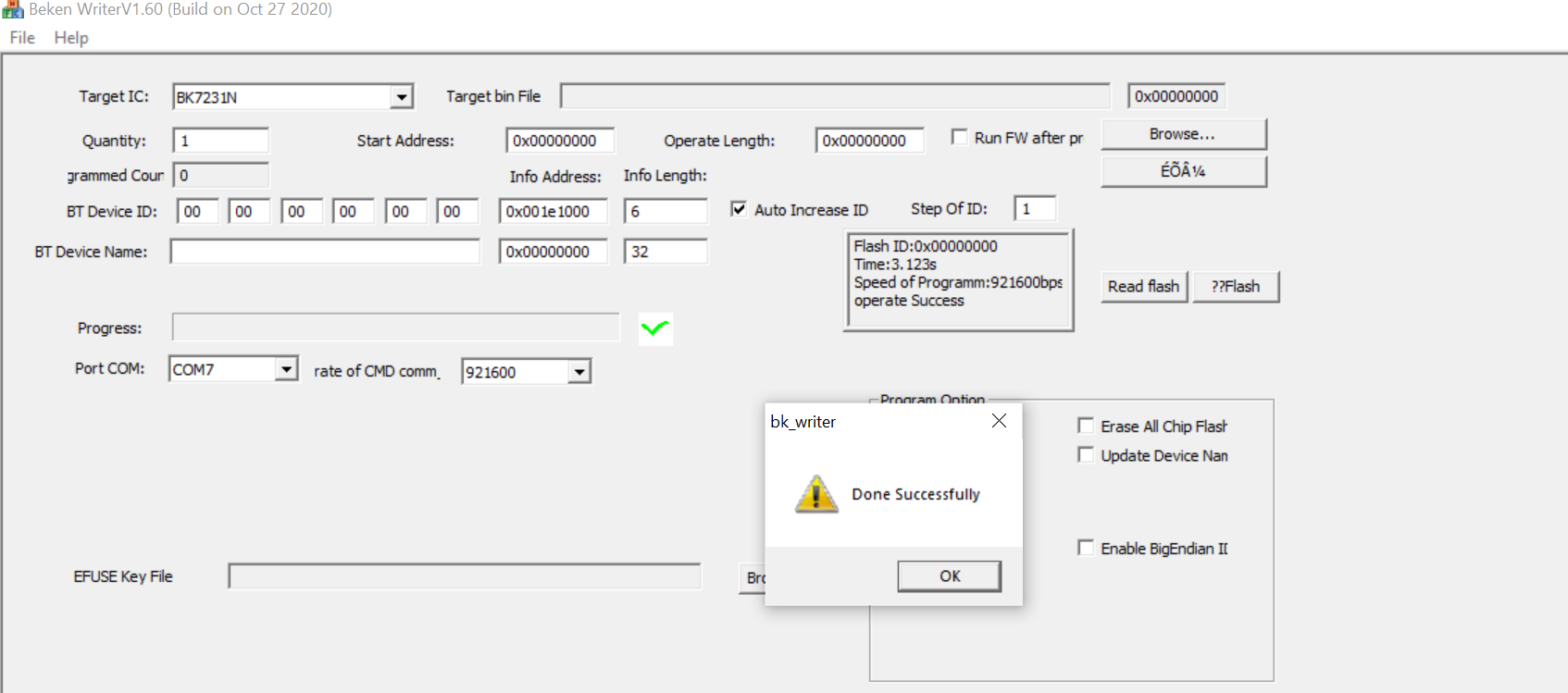
Task: Click the device name address 0x00000000 field
Action: click(553, 252)
